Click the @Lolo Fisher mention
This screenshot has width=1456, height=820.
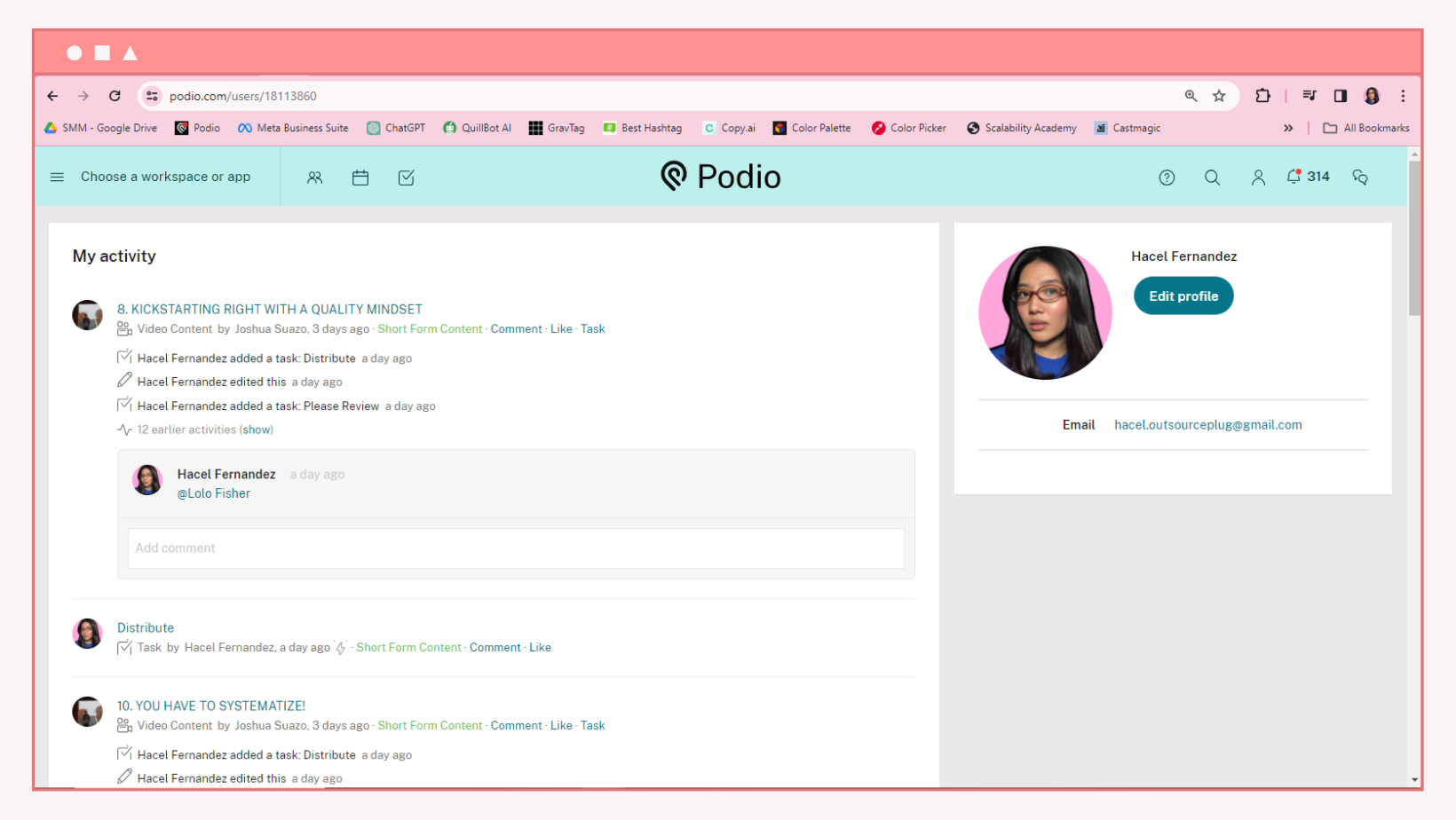(x=214, y=493)
